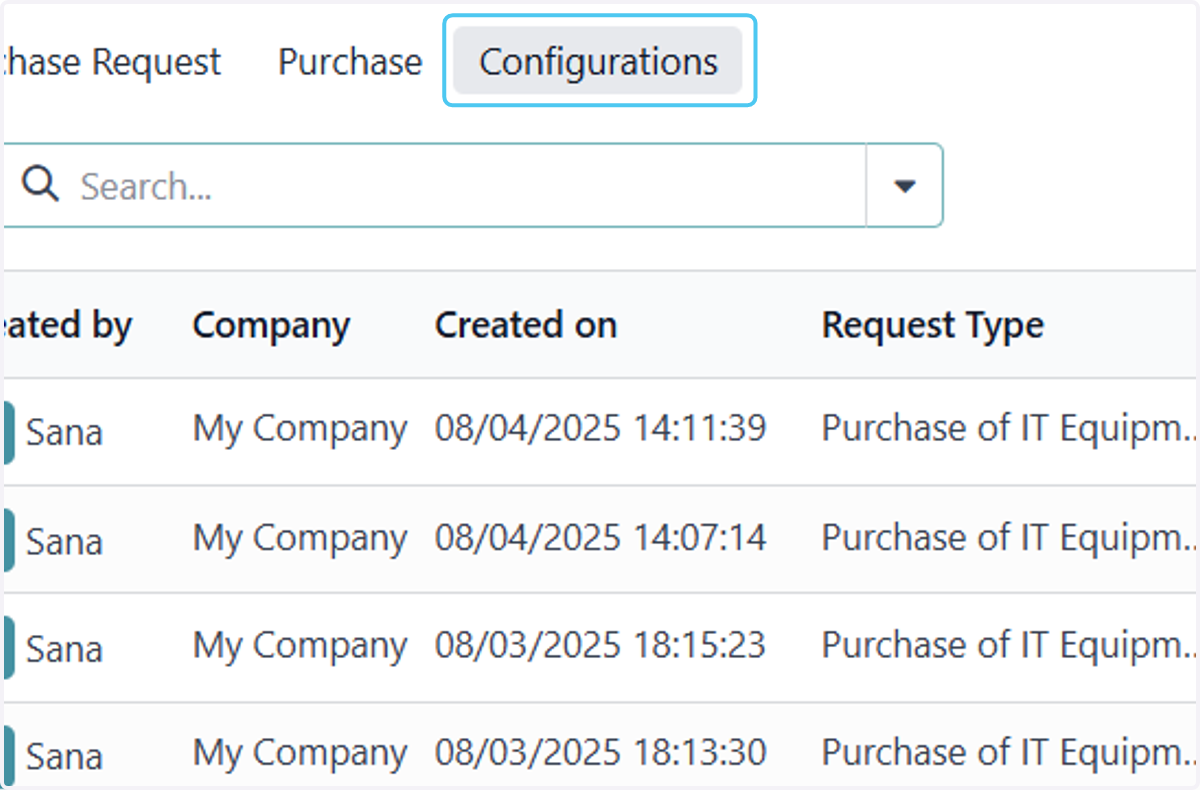Open request type of the 18:13:30 row

(x=1010, y=753)
